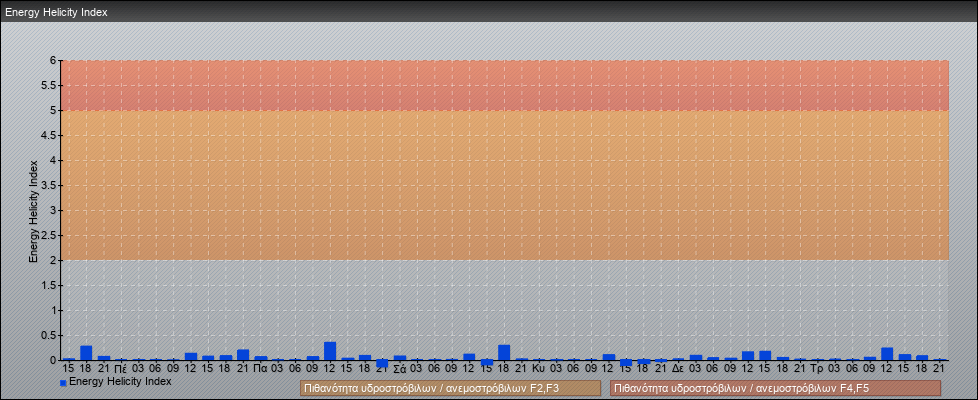This screenshot has width=978, height=400.
Task: Click the 6 value on the y-axis
Action: coord(54,61)
